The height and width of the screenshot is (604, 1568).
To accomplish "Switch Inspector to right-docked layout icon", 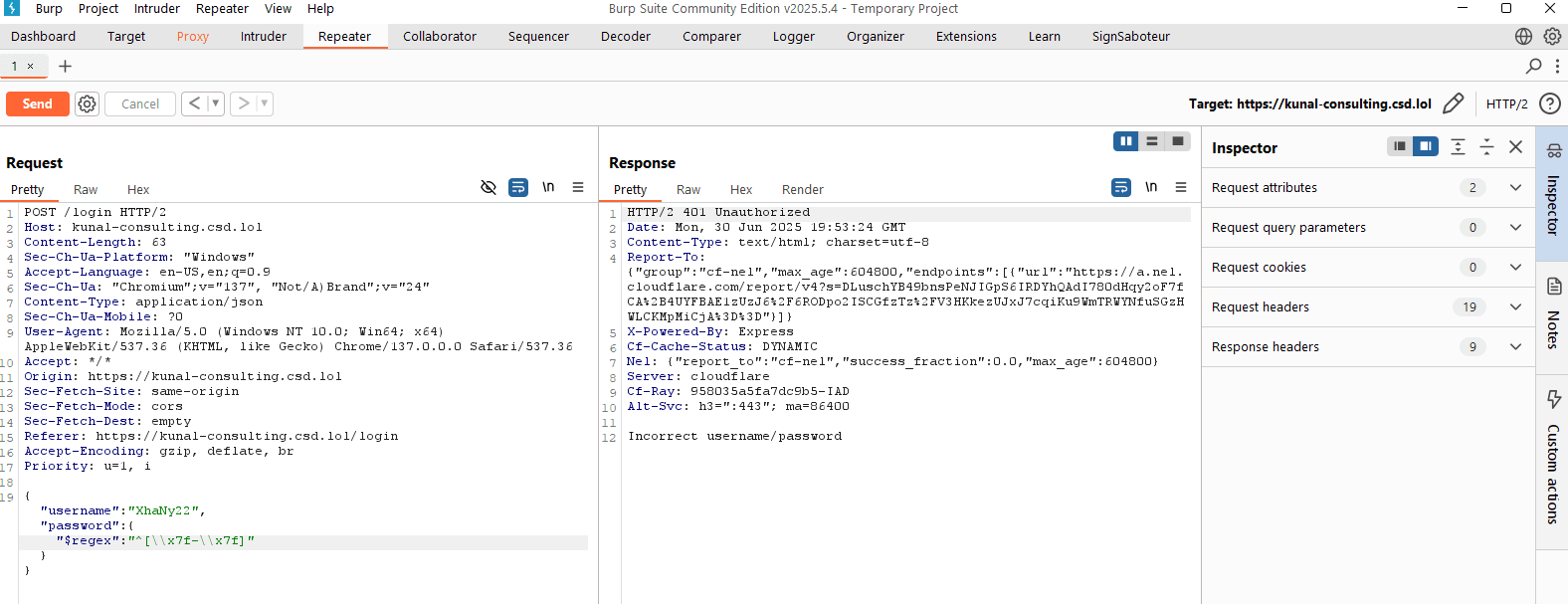I will point(1426,146).
